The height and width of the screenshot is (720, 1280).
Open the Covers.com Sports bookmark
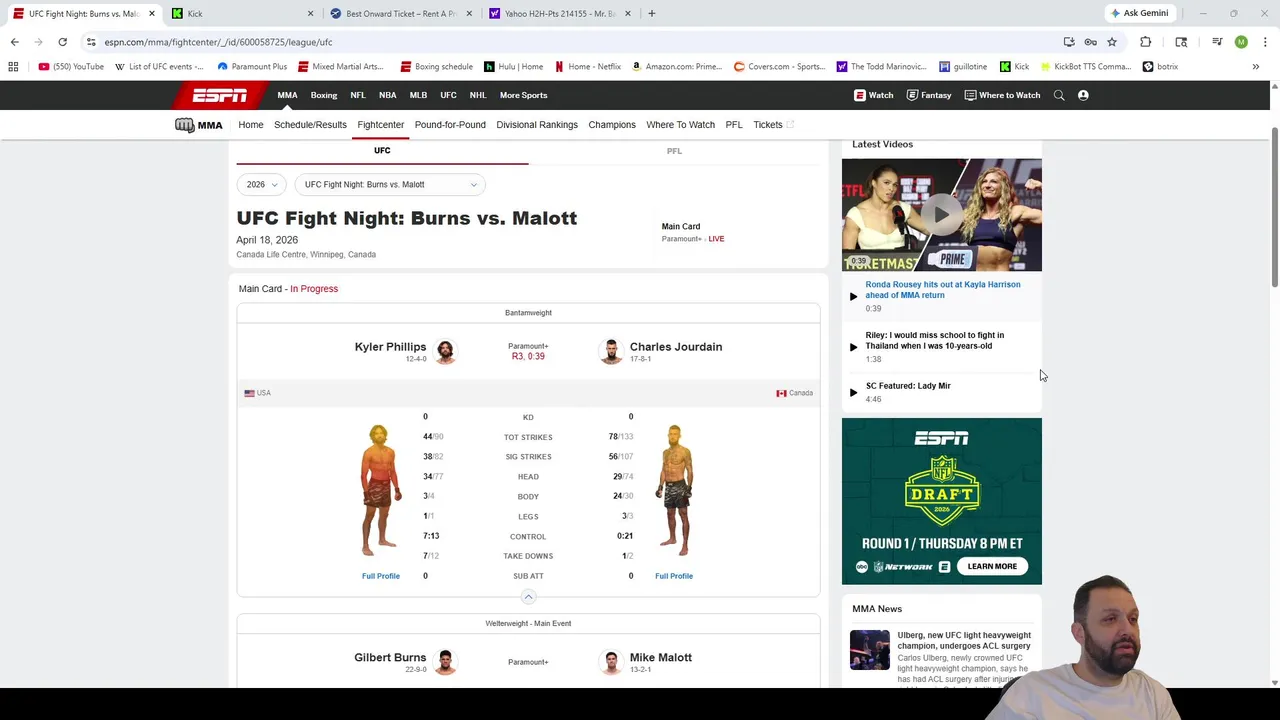click(x=779, y=66)
